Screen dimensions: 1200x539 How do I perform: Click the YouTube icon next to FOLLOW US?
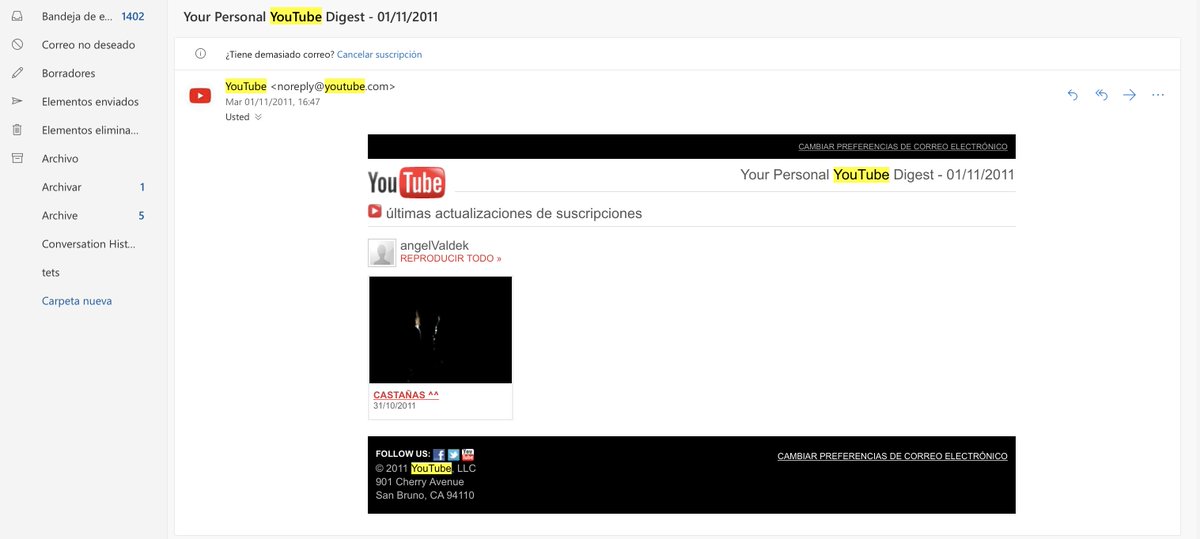[468, 454]
